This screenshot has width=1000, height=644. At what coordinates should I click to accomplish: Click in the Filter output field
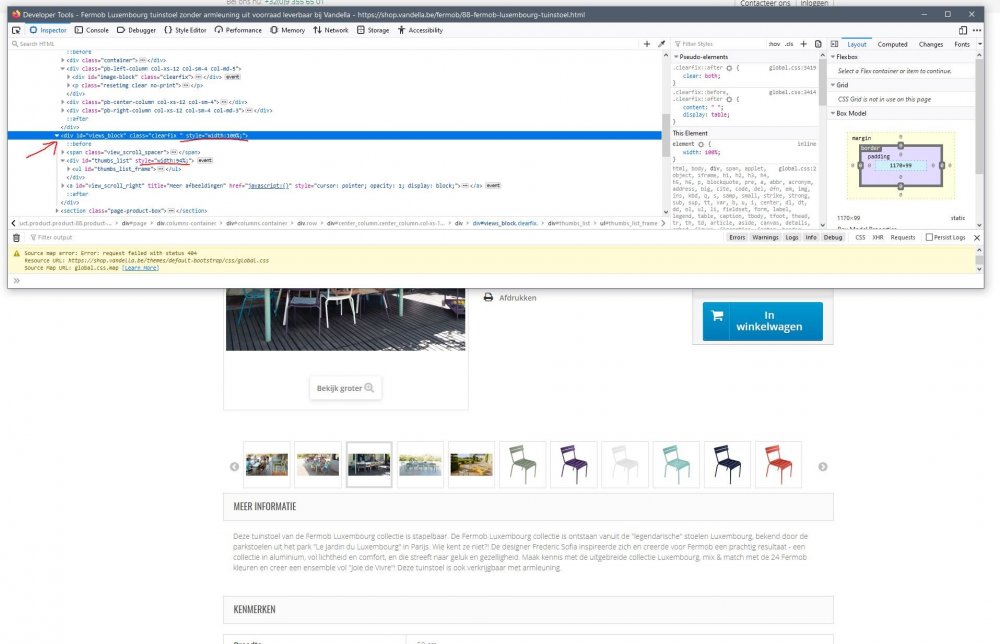(x=376, y=237)
